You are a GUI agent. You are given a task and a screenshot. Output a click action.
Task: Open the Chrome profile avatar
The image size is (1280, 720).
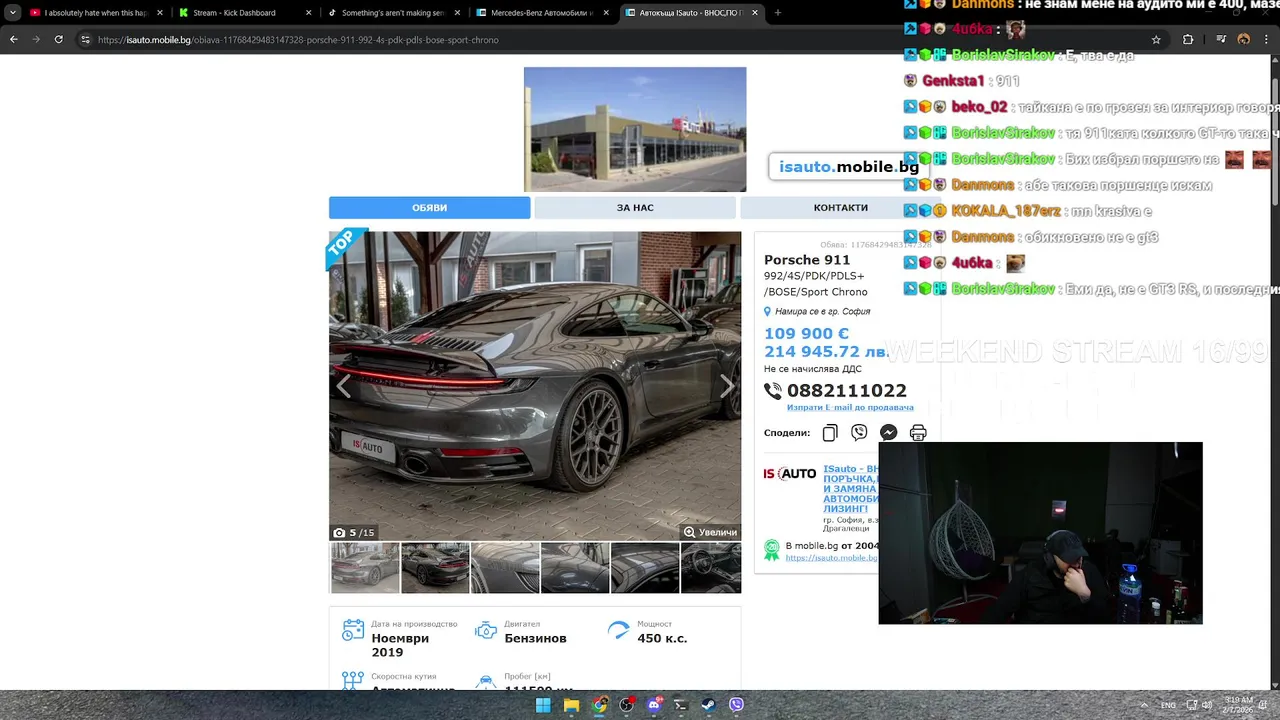pos(1243,40)
